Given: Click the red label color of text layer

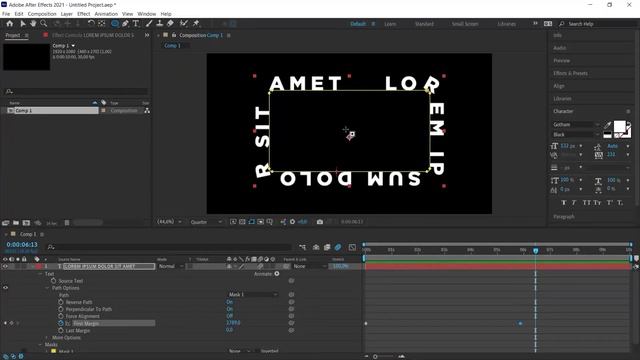Looking at the screenshot, I should click(39, 266).
